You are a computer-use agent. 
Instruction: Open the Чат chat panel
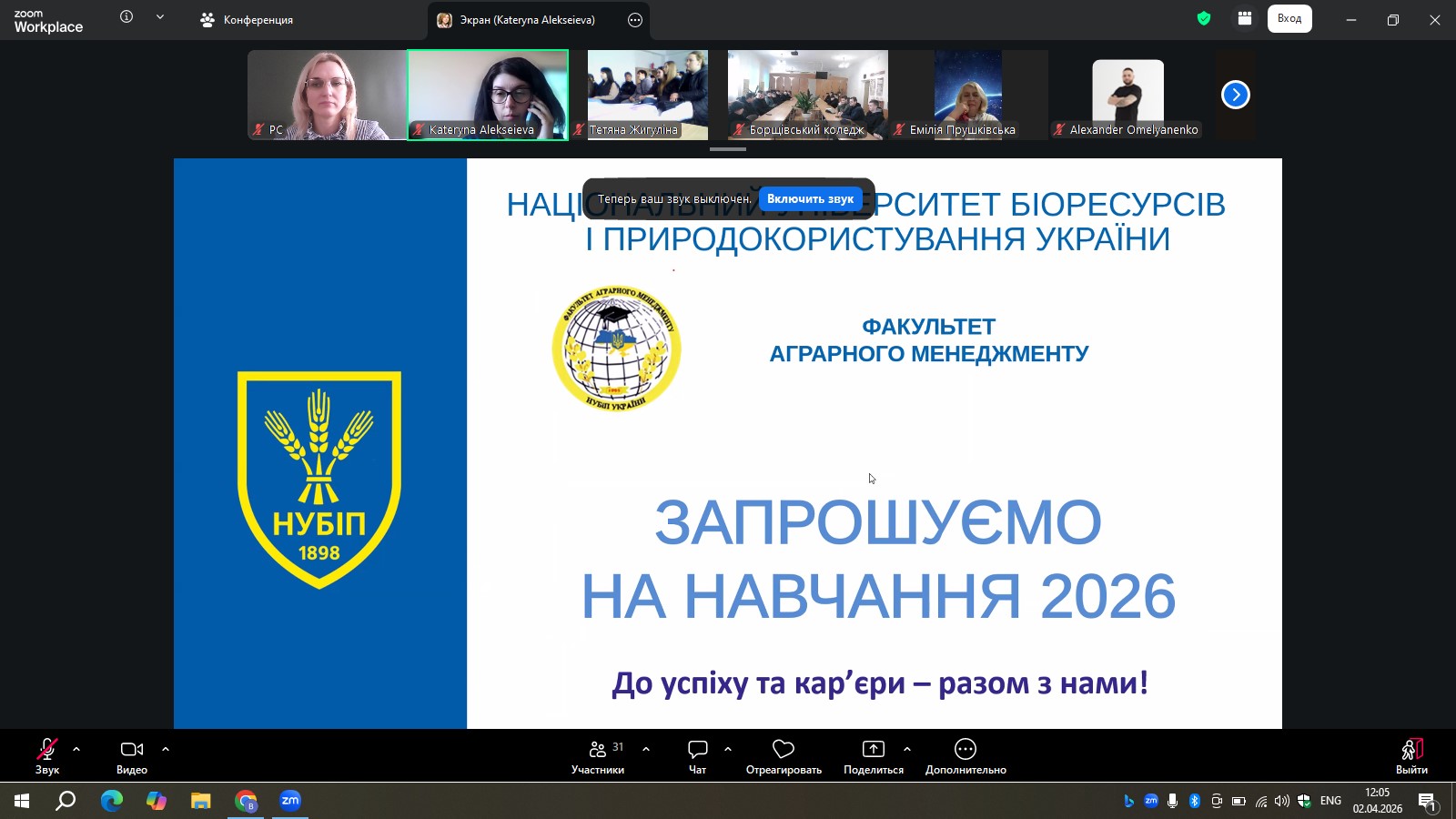697,755
